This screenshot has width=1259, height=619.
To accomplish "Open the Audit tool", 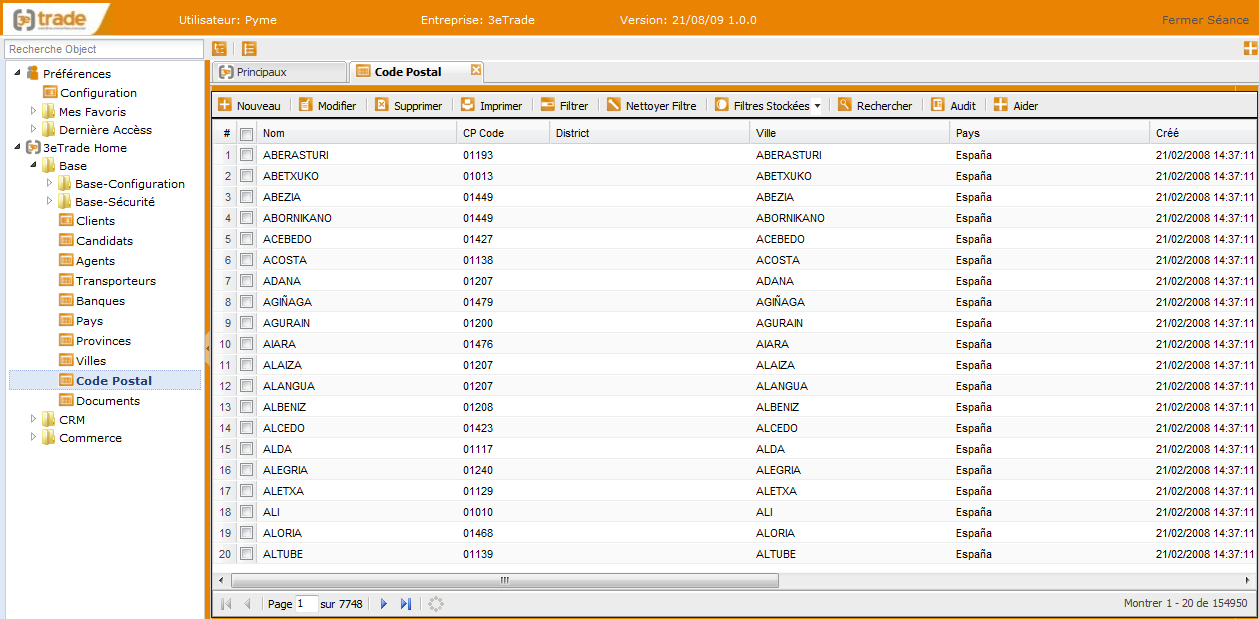I will pos(938,105).
